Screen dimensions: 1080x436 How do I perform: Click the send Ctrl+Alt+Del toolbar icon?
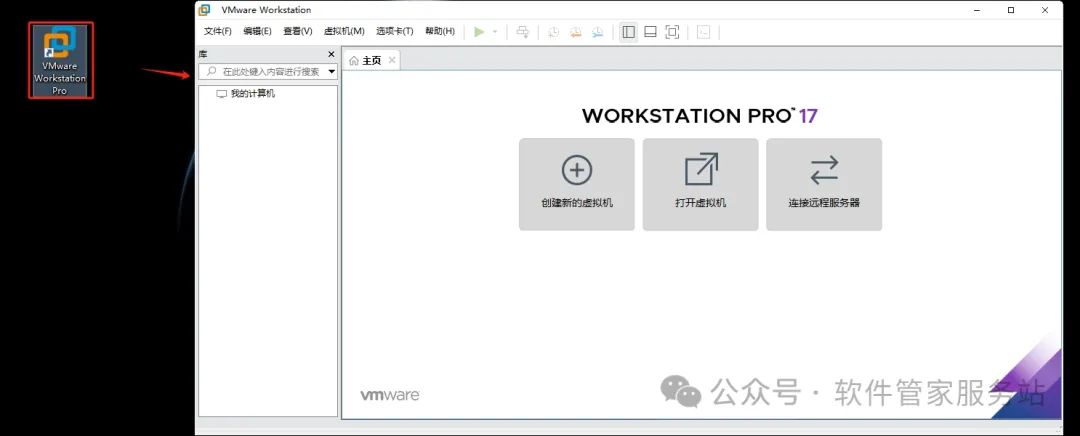[x=523, y=32]
